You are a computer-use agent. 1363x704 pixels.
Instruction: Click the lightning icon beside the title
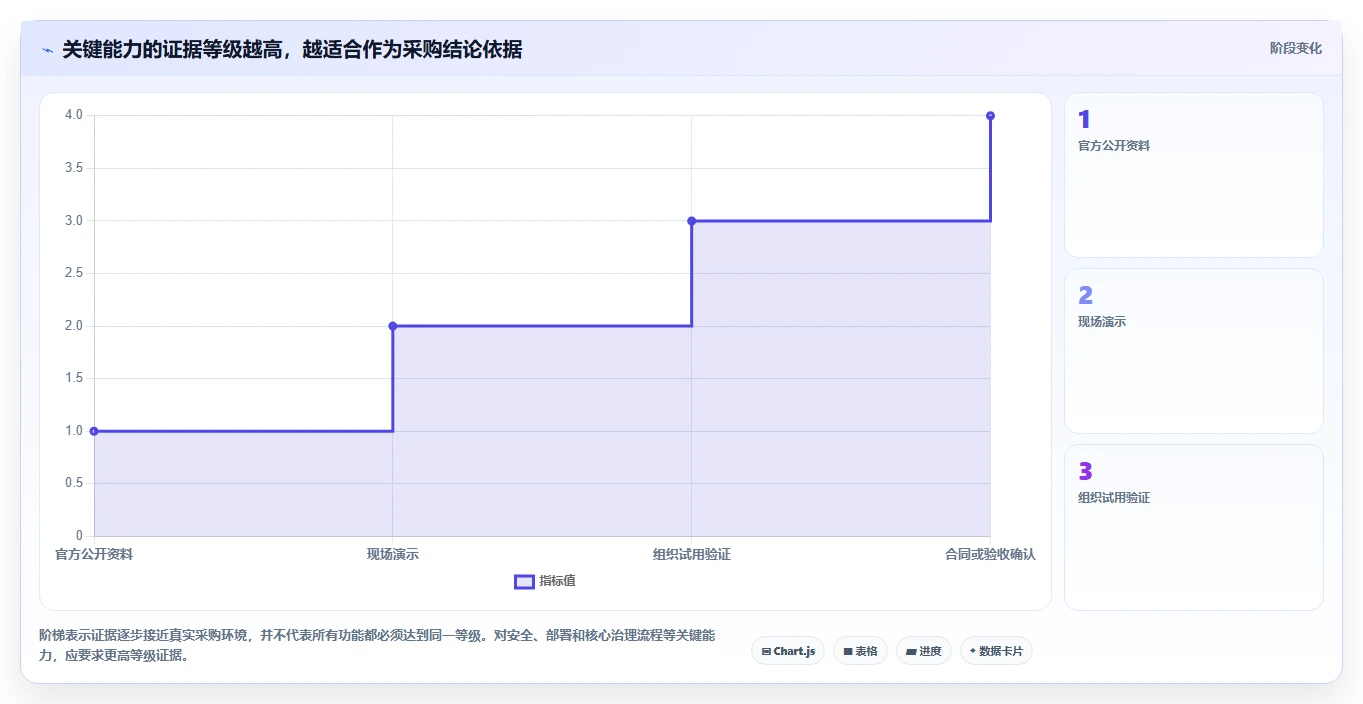(x=47, y=49)
